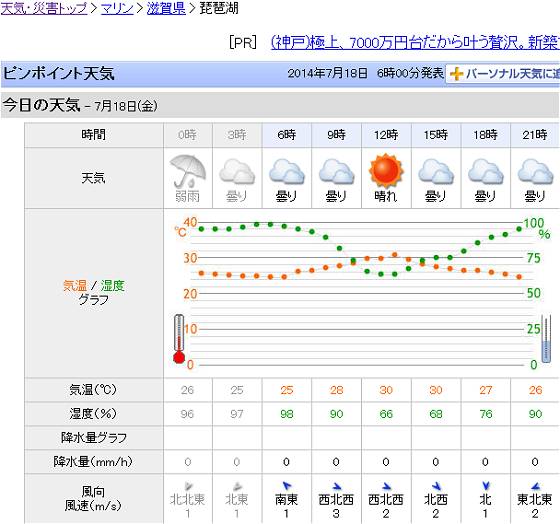The height and width of the screenshot is (524, 560).
Task: Select the 12時 column header
Action: pyautogui.click(x=386, y=135)
